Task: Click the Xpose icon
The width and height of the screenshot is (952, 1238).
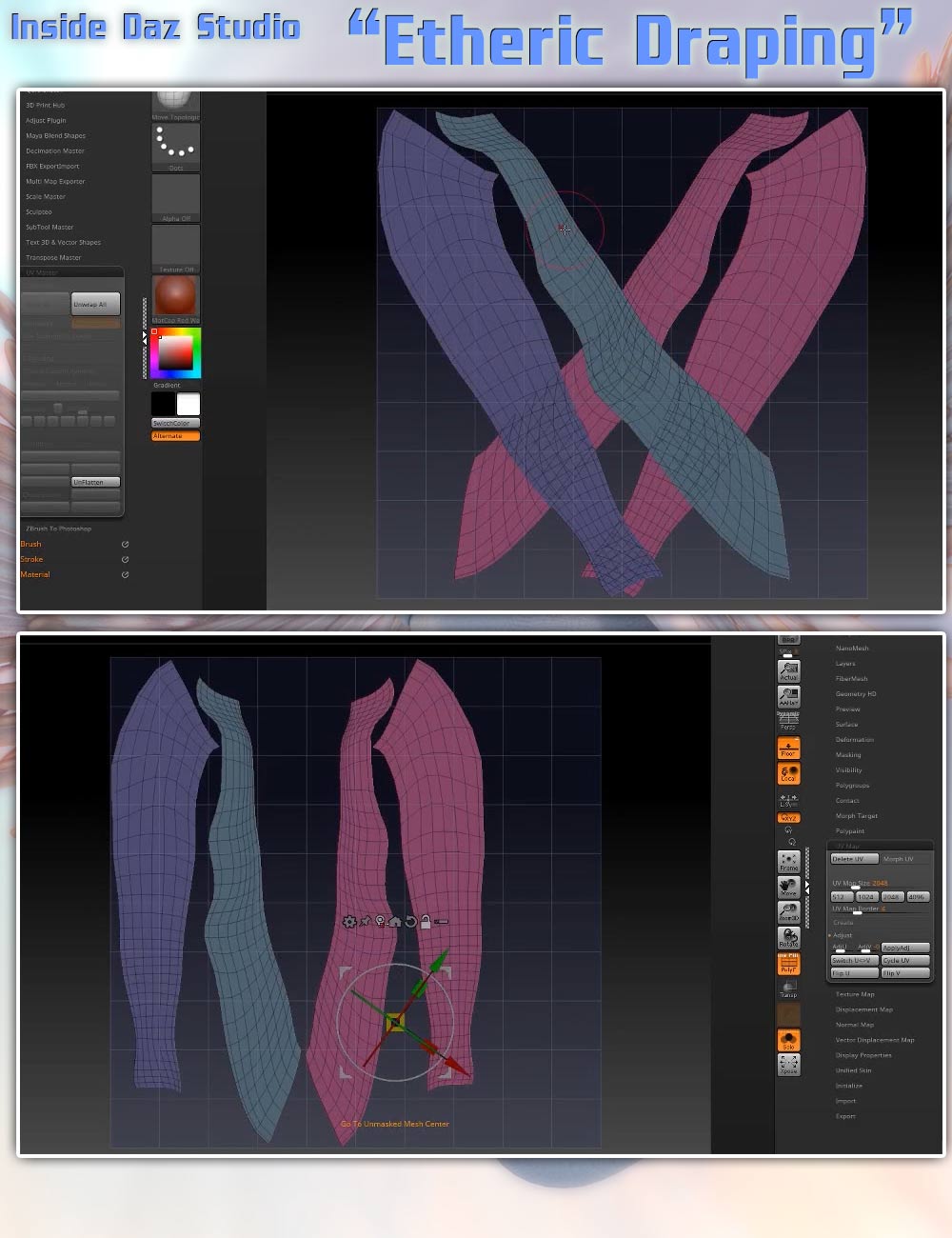Action: pyautogui.click(x=789, y=1065)
